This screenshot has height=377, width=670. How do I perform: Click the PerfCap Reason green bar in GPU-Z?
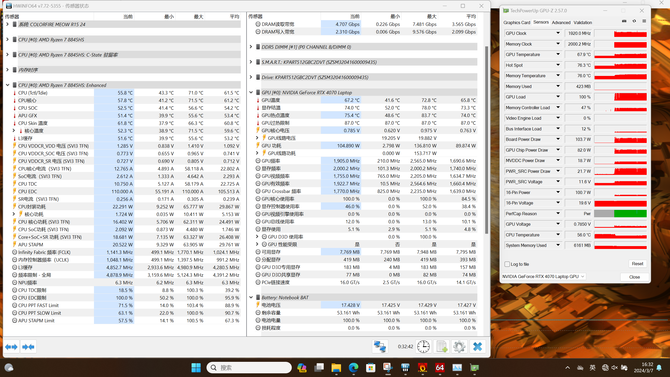point(630,213)
